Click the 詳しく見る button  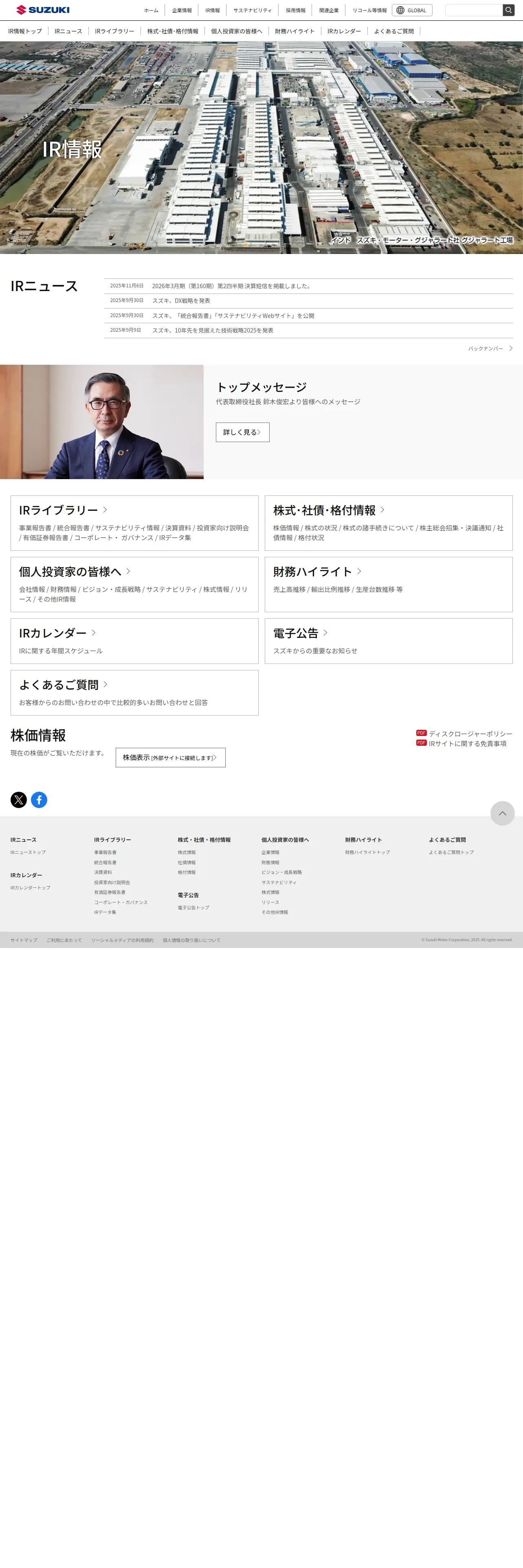(242, 432)
